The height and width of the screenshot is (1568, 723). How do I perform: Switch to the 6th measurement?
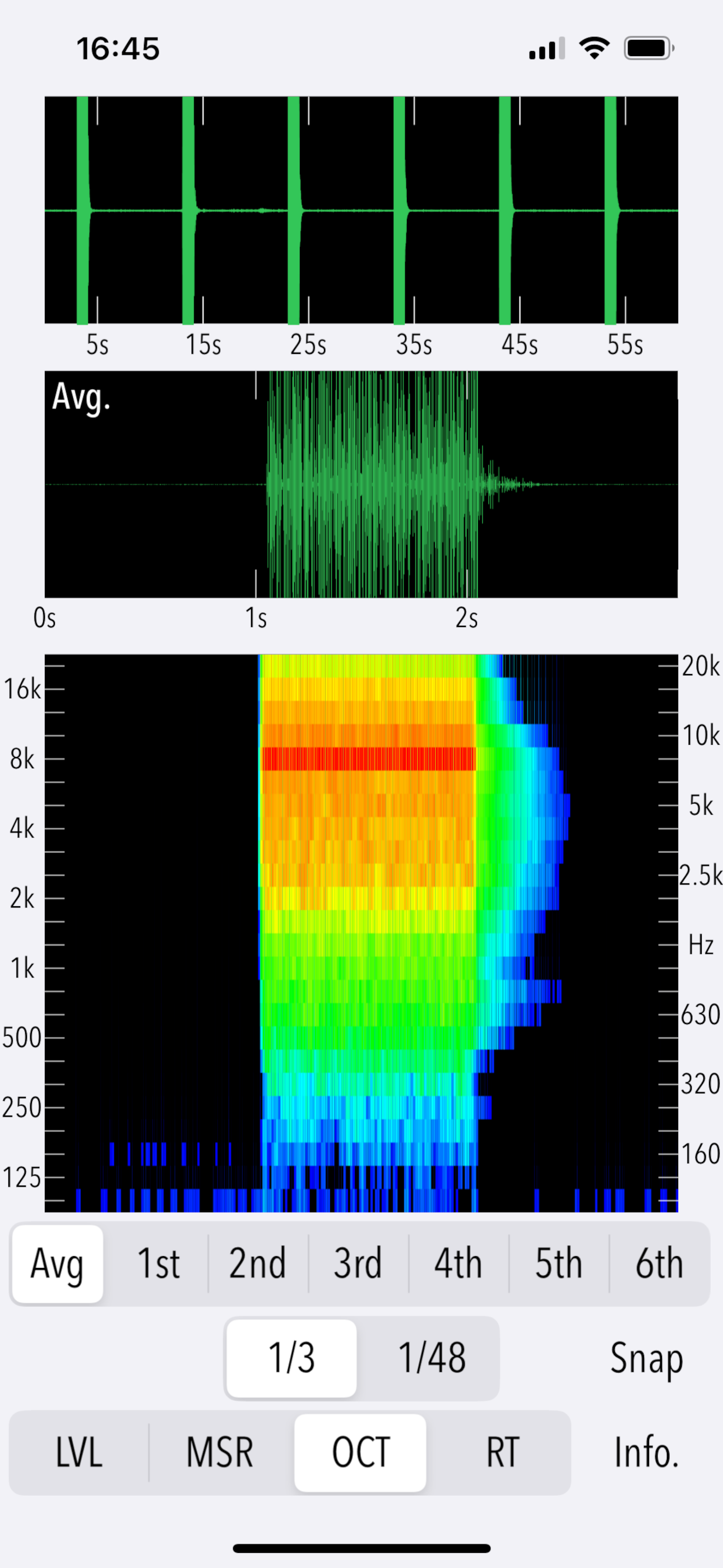click(659, 1264)
